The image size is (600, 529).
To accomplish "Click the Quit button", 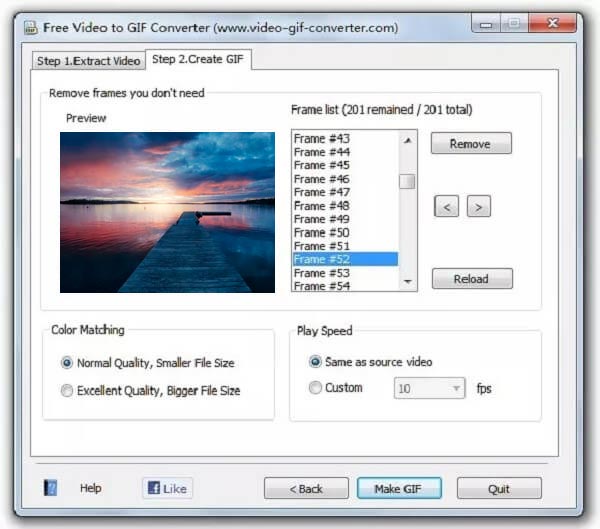I will pos(499,488).
